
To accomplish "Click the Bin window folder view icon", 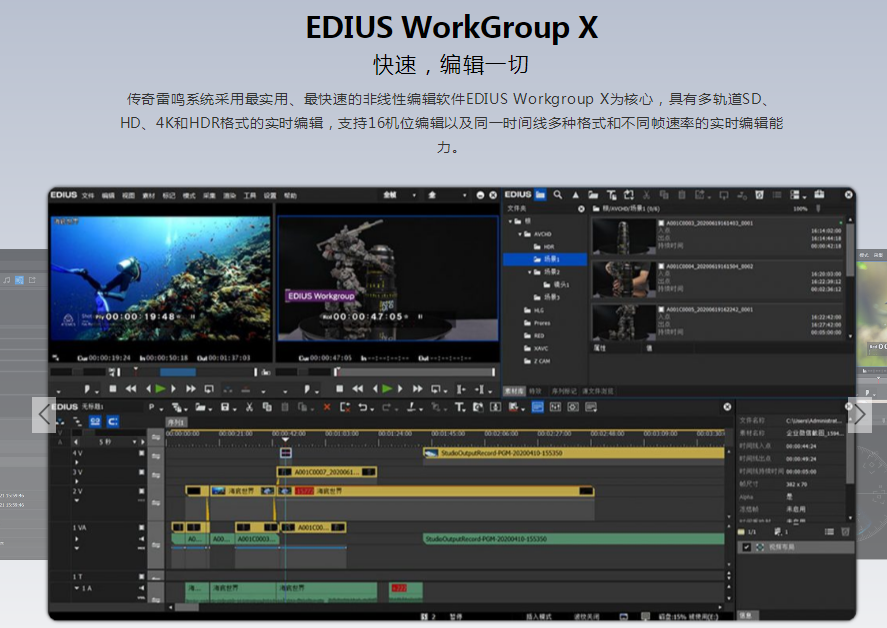I will point(541,195).
